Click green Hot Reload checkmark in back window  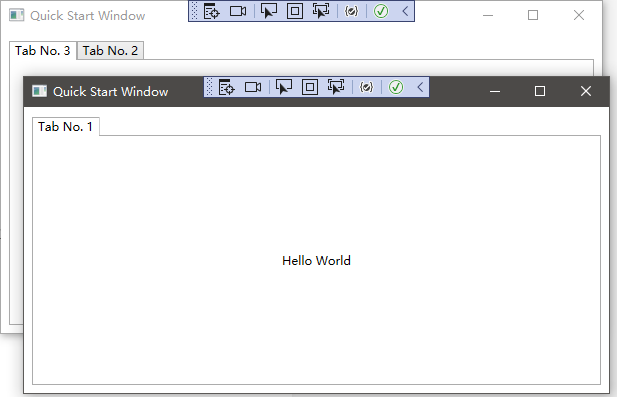coord(381,11)
